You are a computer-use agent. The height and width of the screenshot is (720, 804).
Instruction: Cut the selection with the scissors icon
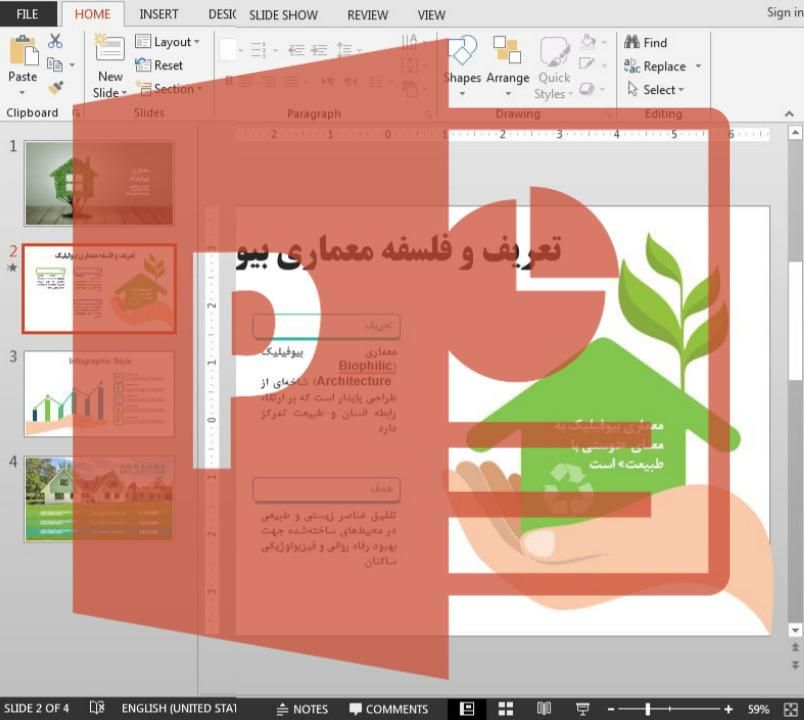tap(55, 41)
